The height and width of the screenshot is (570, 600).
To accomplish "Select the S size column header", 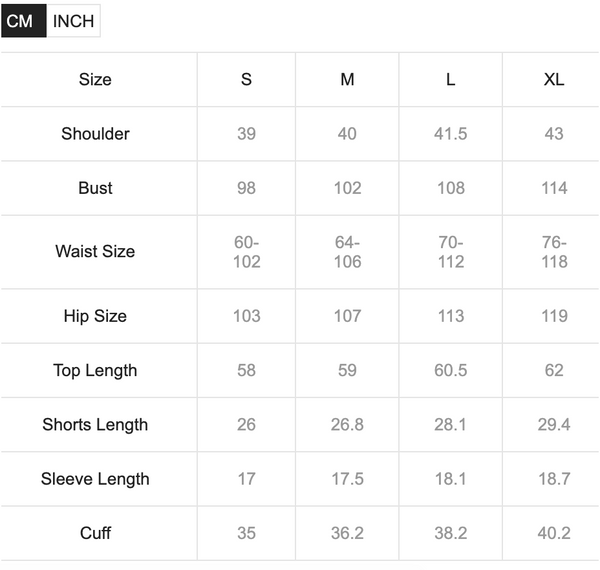I will [x=246, y=80].
